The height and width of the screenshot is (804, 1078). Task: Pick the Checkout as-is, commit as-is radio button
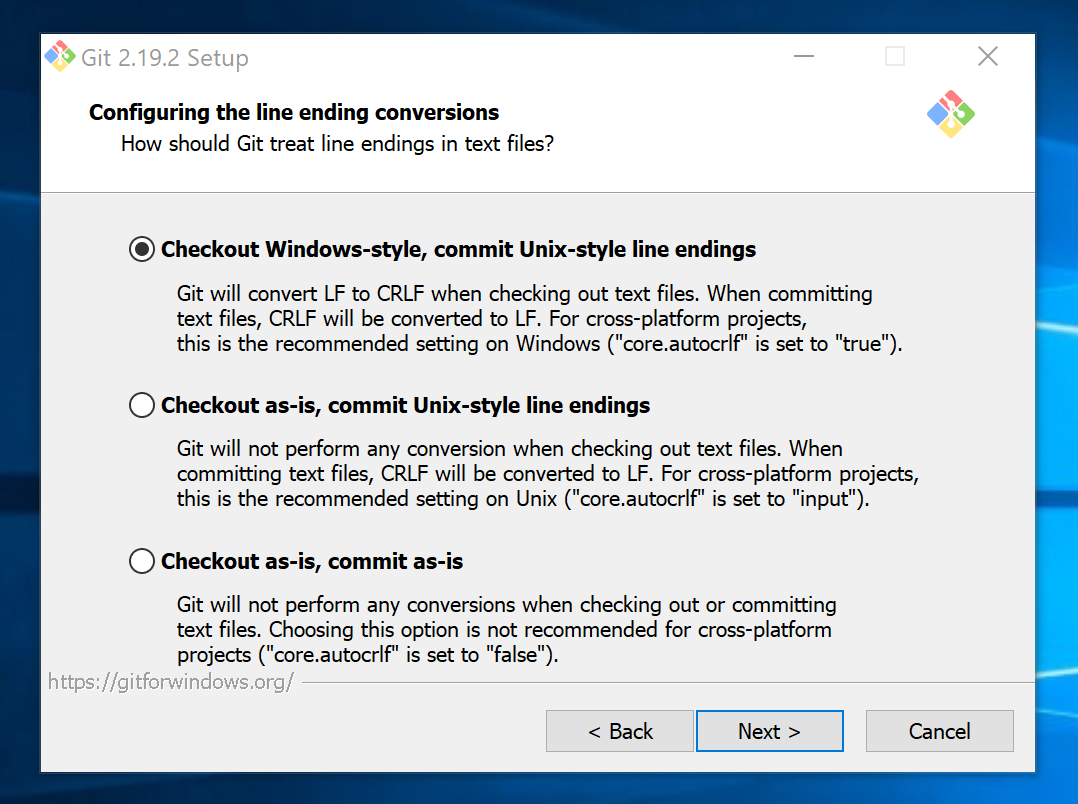[142, 561]
